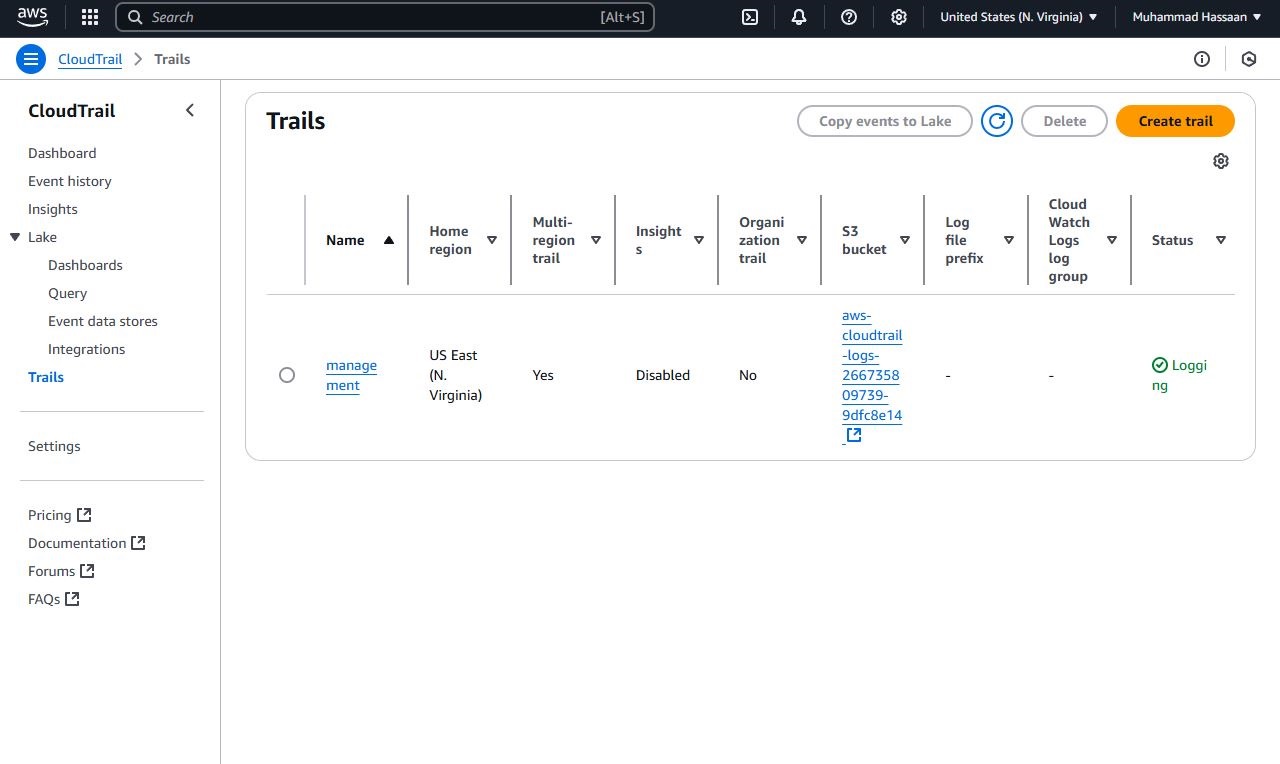Viewport: 1280px width, 764px height.
Task: Click the Trails page heading
Action: pyautogui.click(x=296, y=121)
